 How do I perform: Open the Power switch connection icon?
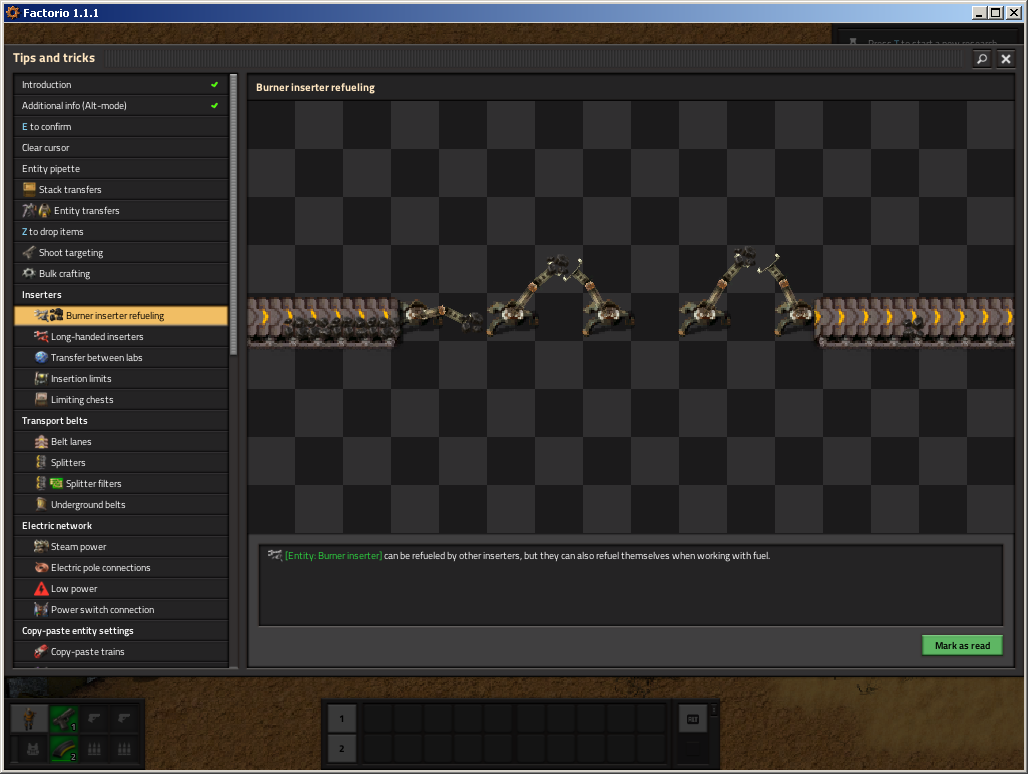point(41,610)
